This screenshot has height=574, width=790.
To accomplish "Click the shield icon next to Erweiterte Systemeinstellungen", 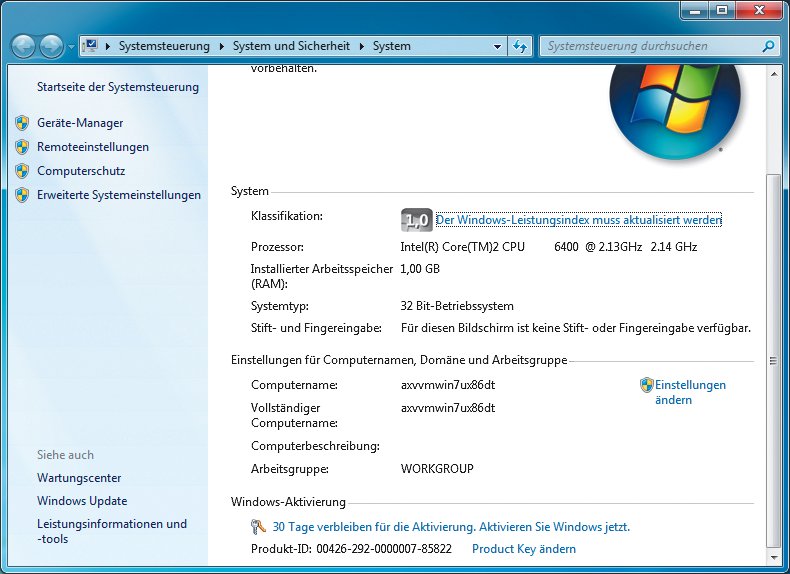I will (22, 195).
